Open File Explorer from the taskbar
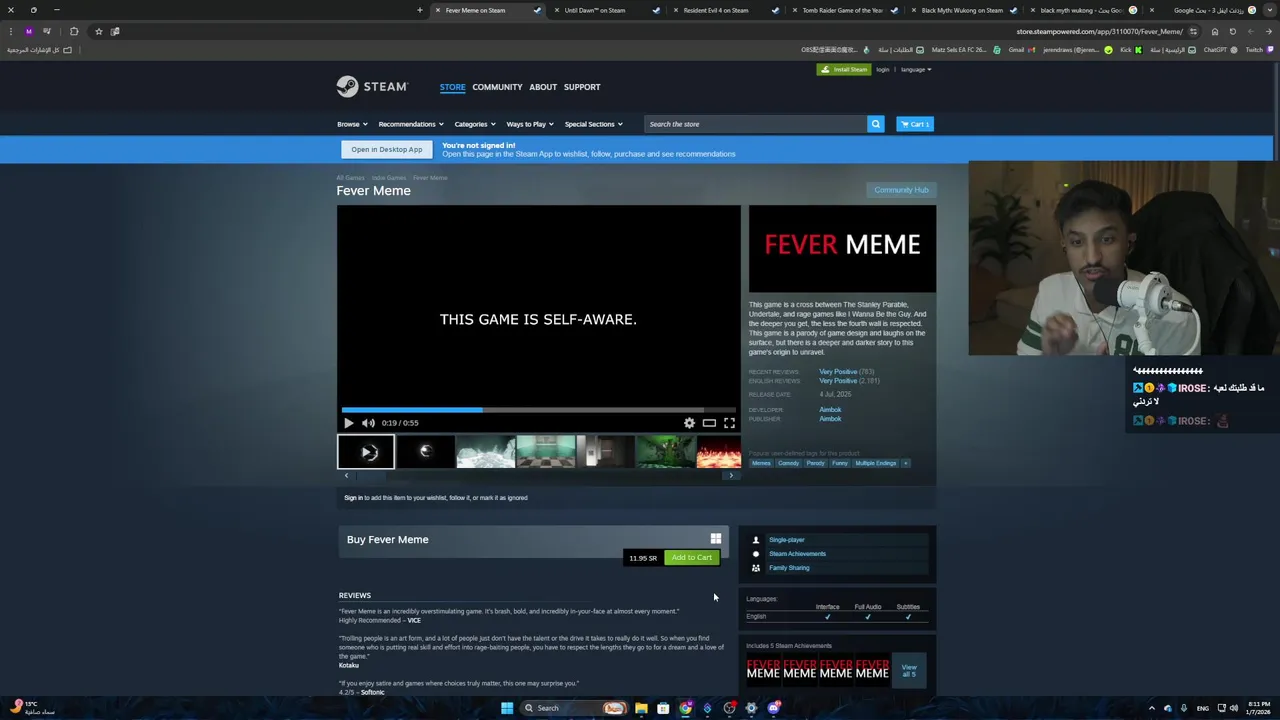 click(641, 708)
